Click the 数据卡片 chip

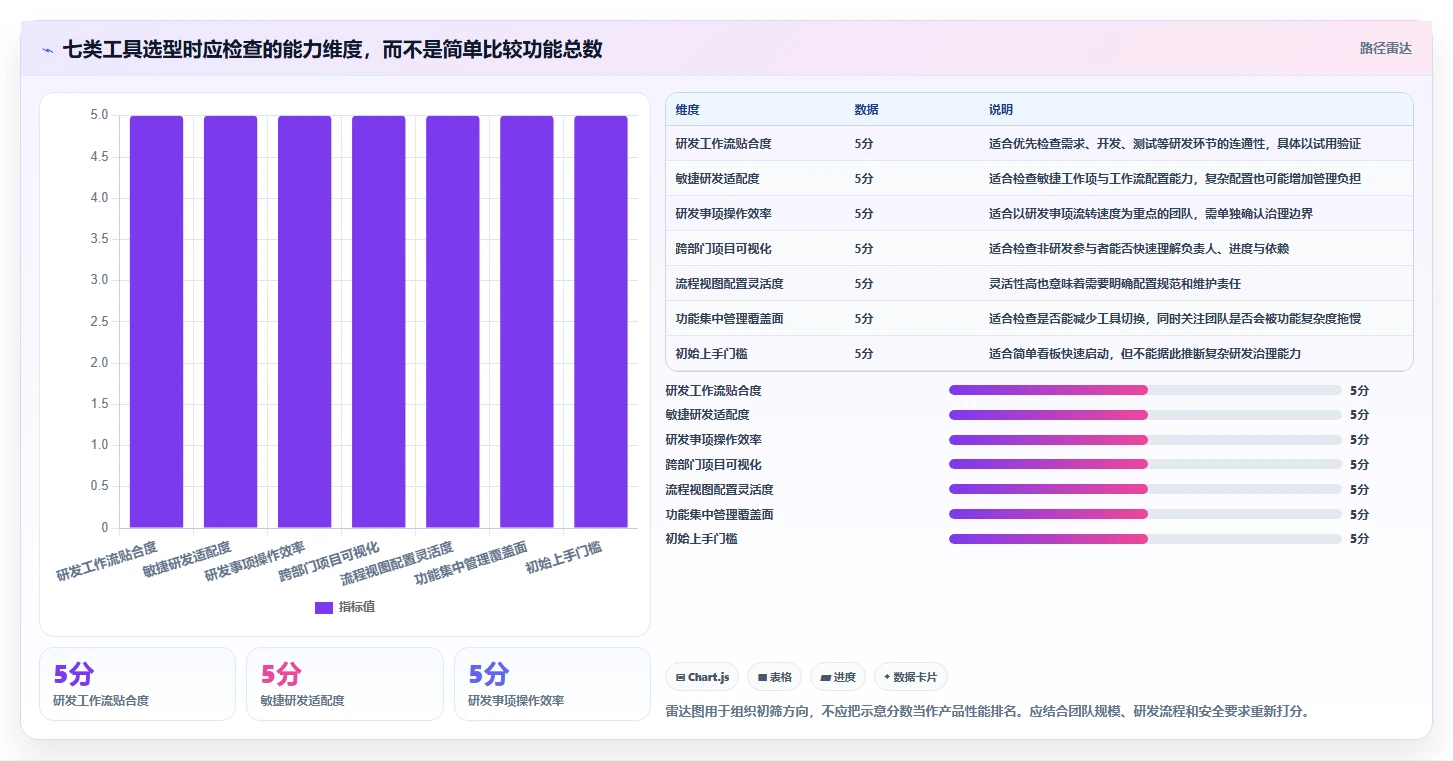910,677
